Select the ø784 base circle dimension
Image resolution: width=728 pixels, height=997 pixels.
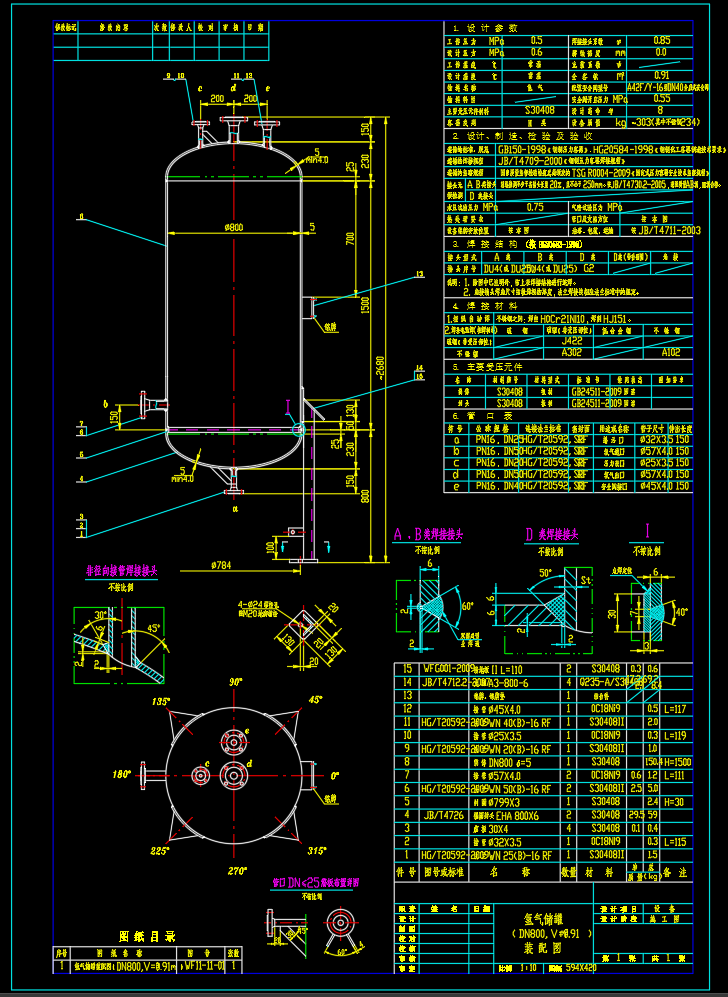[x=221, y=565]
